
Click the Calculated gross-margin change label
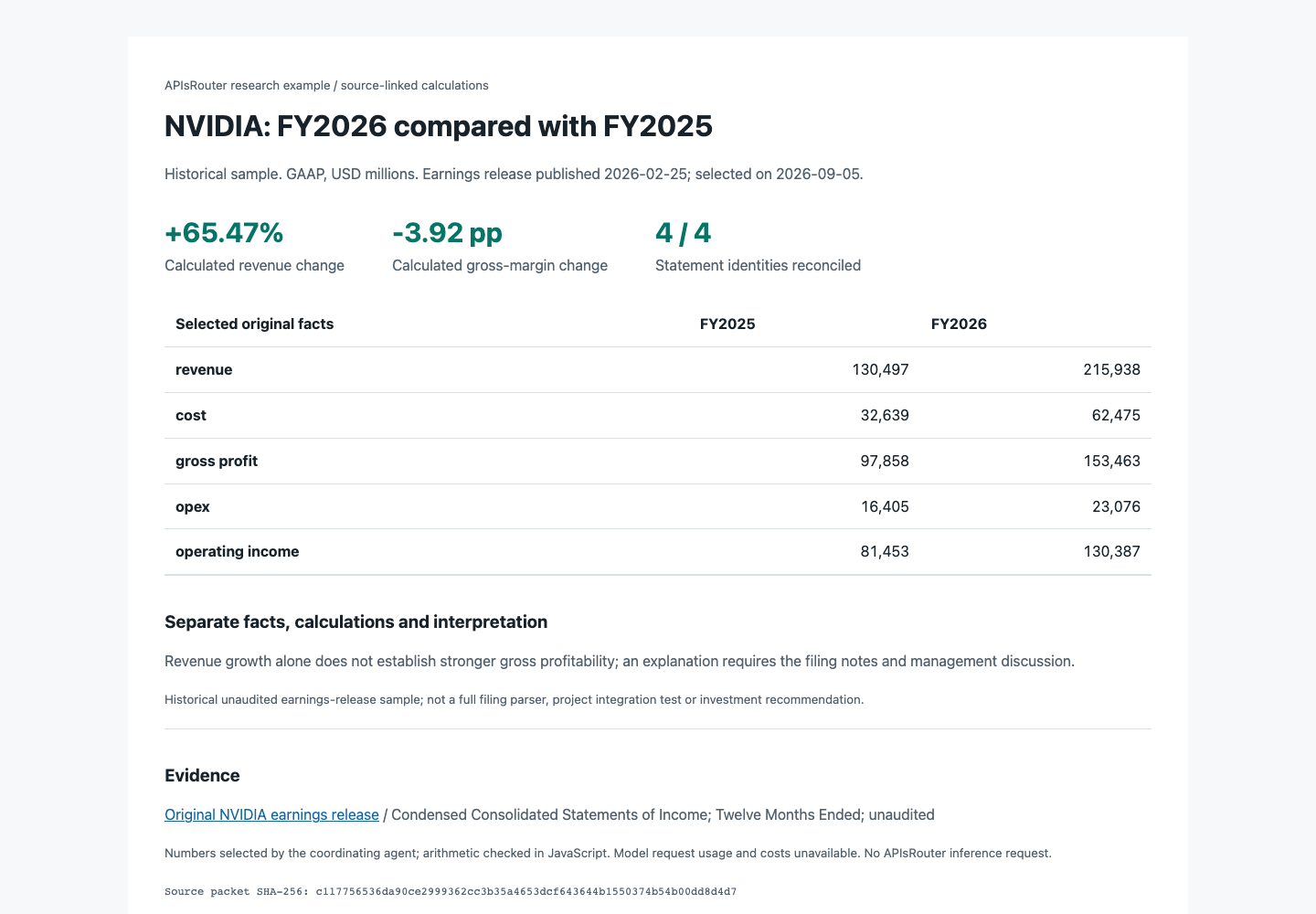point(500,265)
